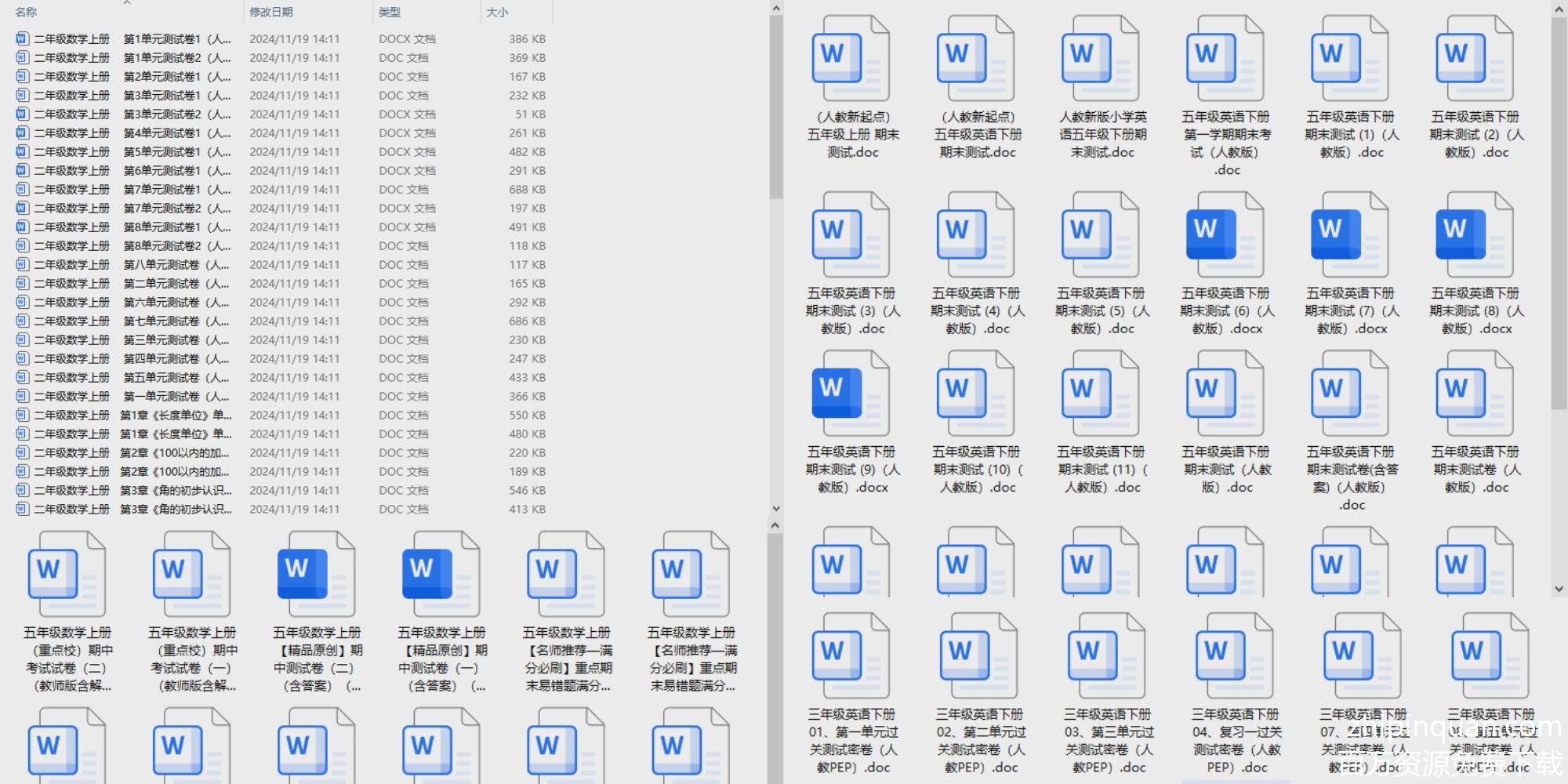The width and height of the screenshot is (1568, 784).
Task: Sort the file list by 修改日期 column
Action: coord(271,12)
